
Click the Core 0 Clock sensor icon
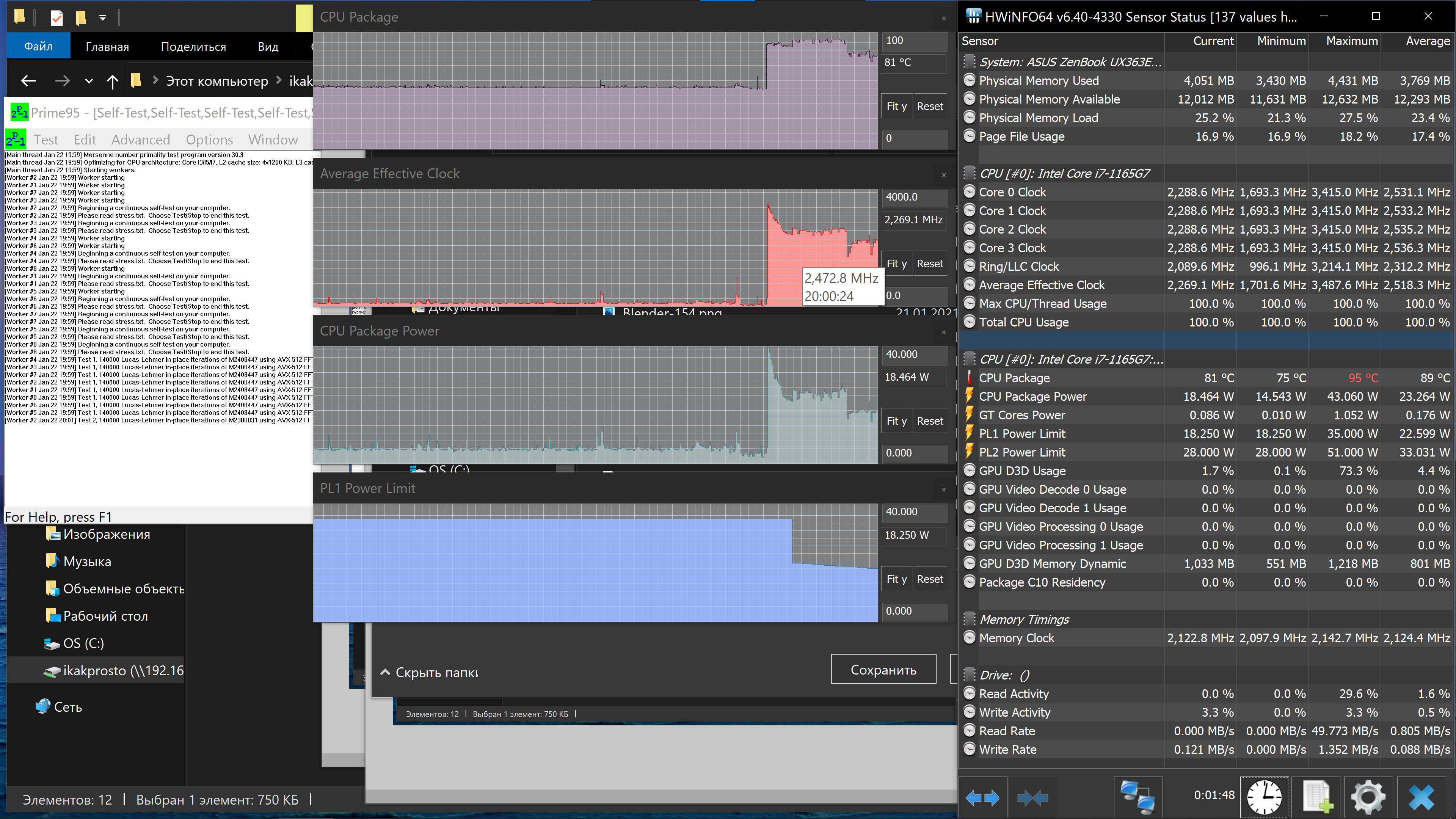point(970,191)
